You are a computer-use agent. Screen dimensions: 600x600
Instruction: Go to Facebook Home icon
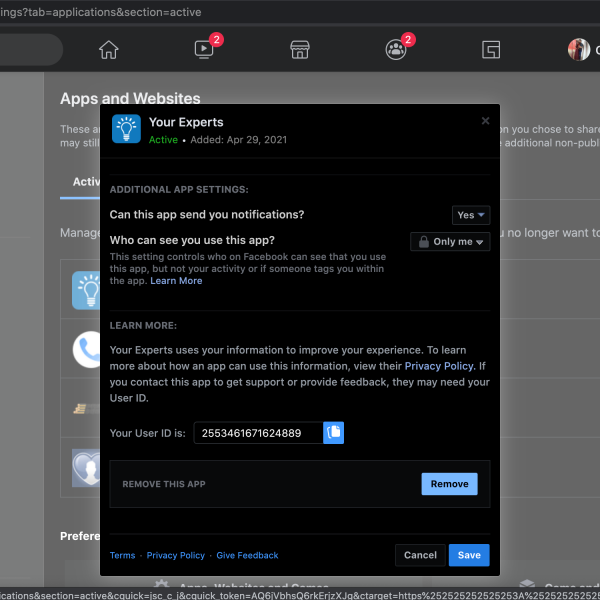tap(109, 50)
